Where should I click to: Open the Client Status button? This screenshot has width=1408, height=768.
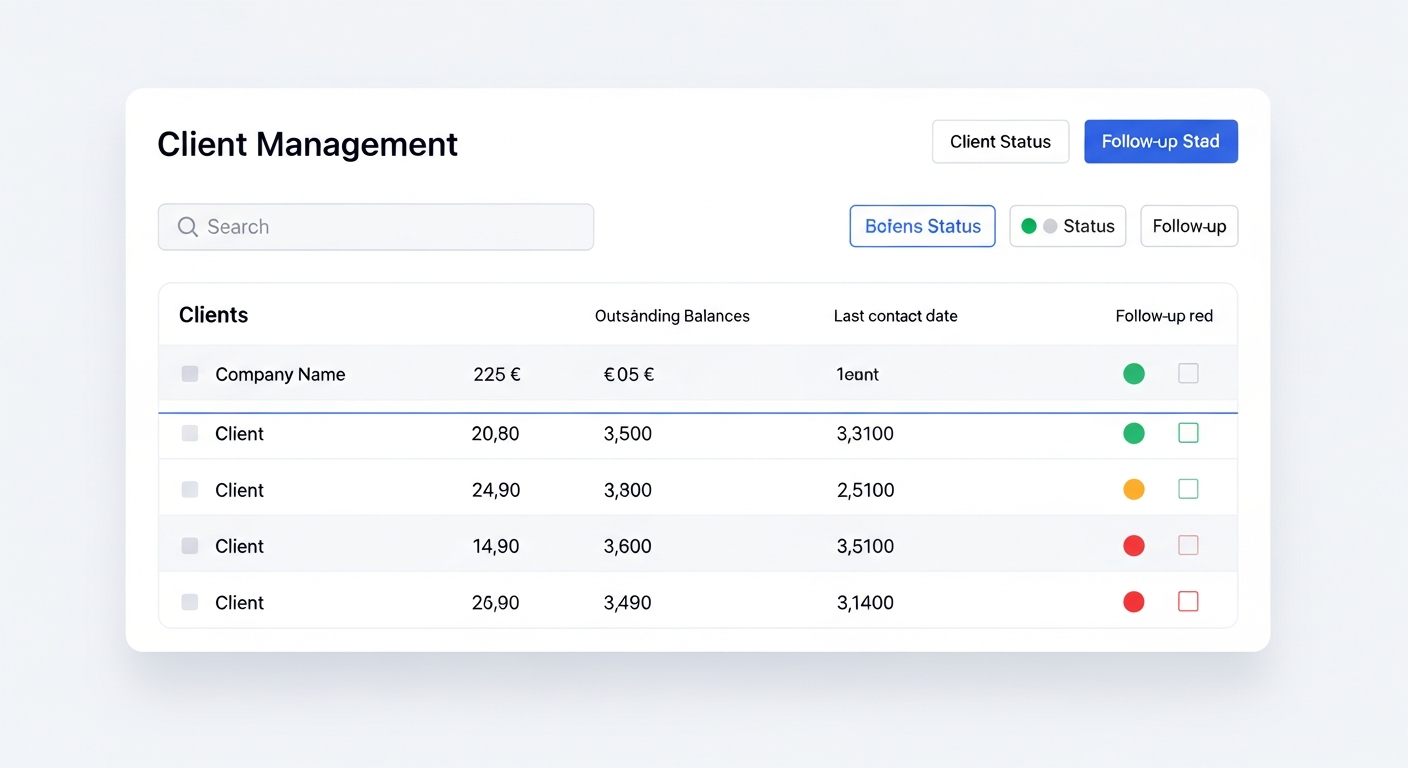pos(1000,142)
